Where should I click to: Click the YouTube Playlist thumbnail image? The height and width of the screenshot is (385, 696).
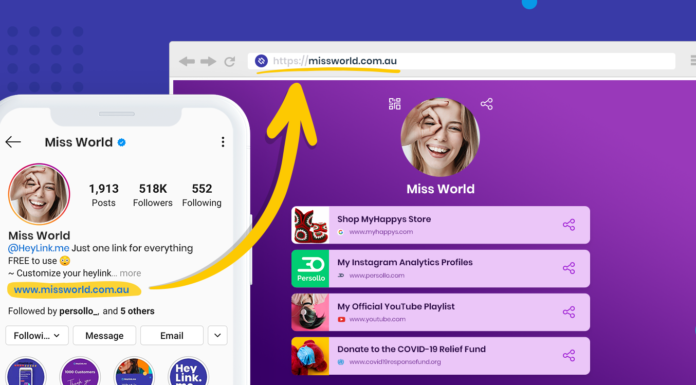pos(310,312)
